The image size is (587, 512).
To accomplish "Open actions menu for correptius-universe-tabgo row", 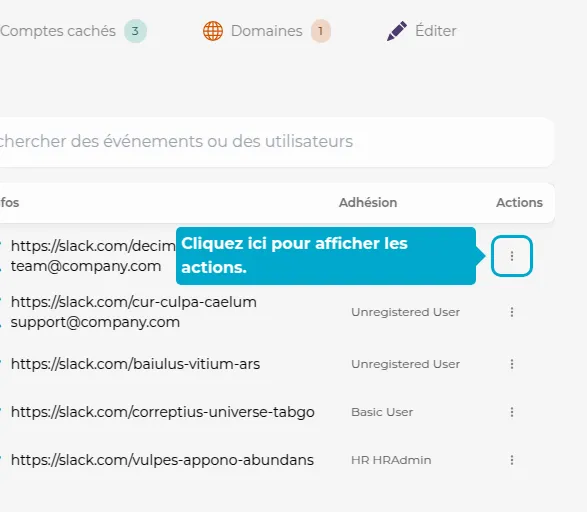I will tap(512, 412).
